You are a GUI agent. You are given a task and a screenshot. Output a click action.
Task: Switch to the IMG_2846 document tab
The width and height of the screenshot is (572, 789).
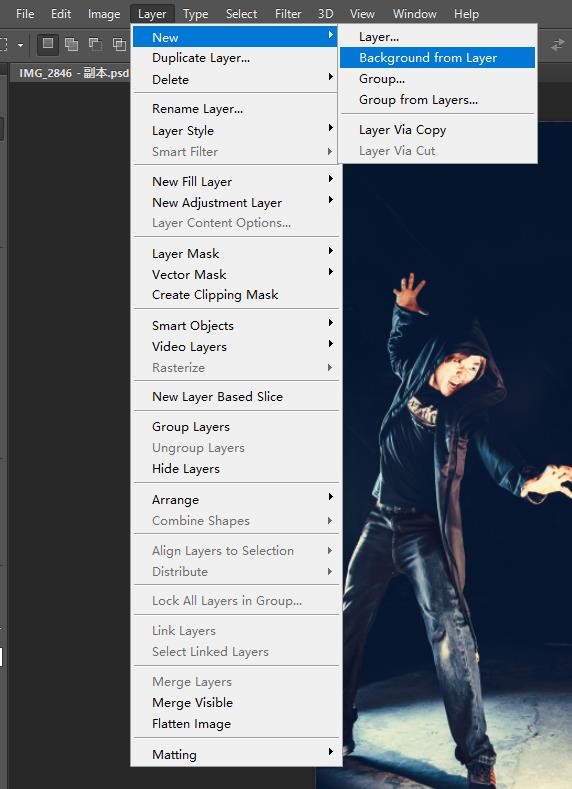tap(73, 73)
